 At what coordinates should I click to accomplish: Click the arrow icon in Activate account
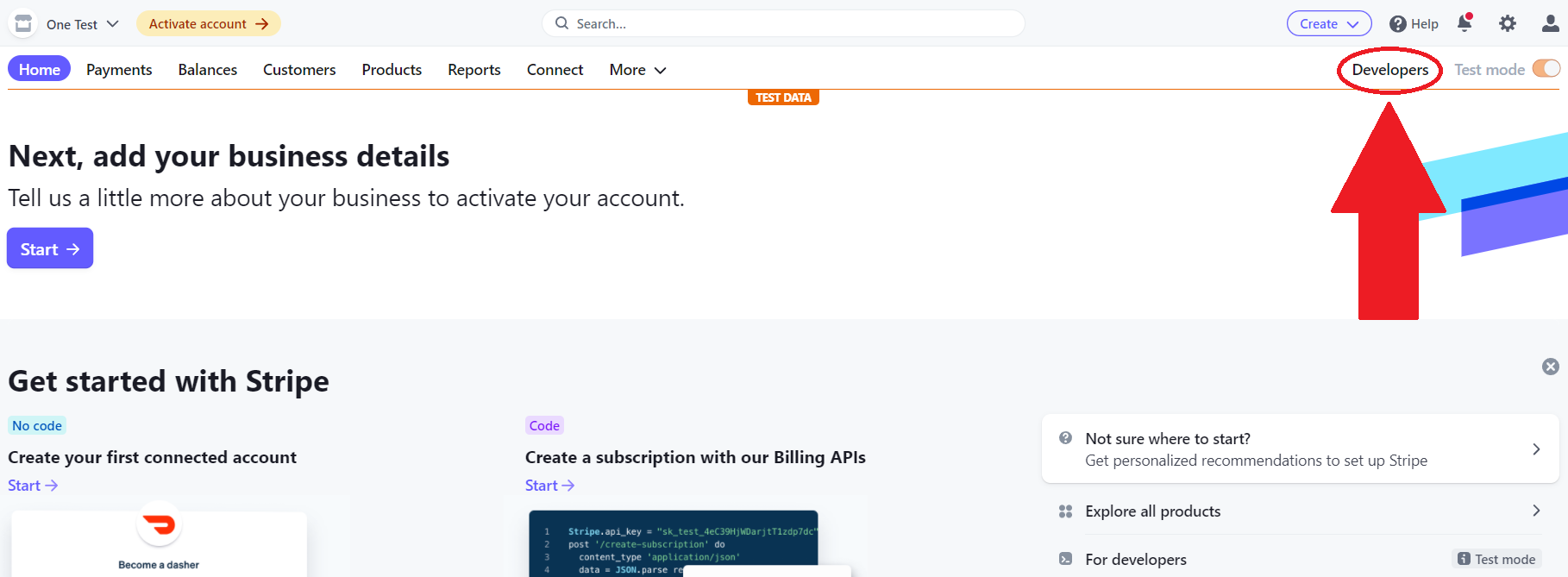click(262, 23)
